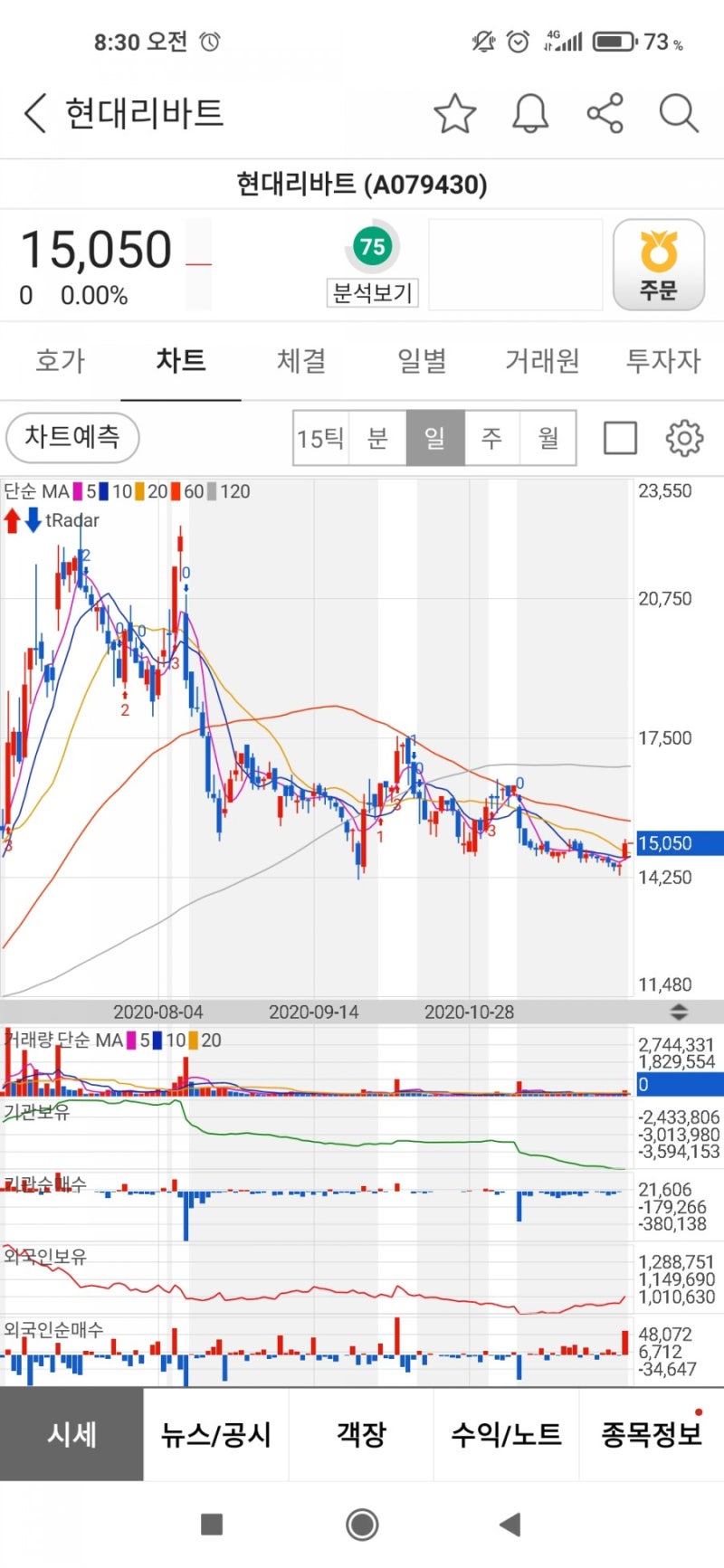Tap the 단순 MA legend text on price chart

(x=36, y=491)
